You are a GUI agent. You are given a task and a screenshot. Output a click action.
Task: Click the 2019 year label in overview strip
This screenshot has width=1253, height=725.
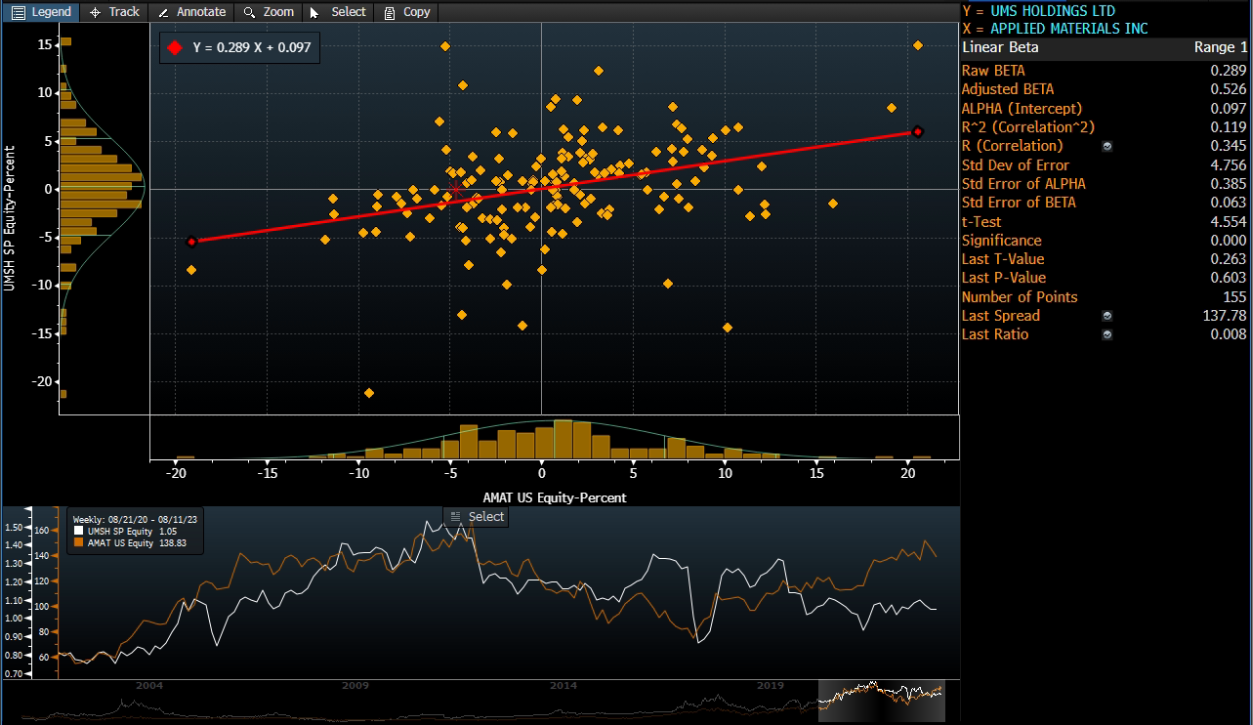coord(770,686)
